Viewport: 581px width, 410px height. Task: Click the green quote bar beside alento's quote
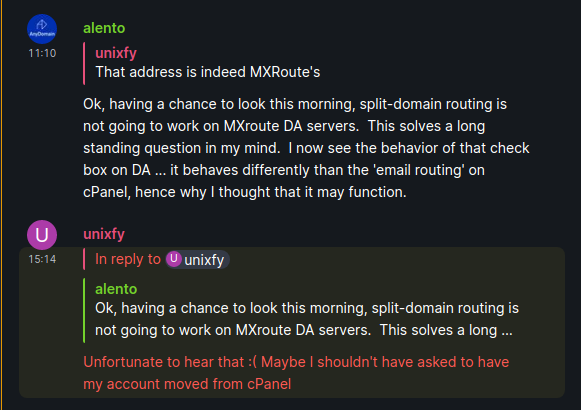pos(84,310)
